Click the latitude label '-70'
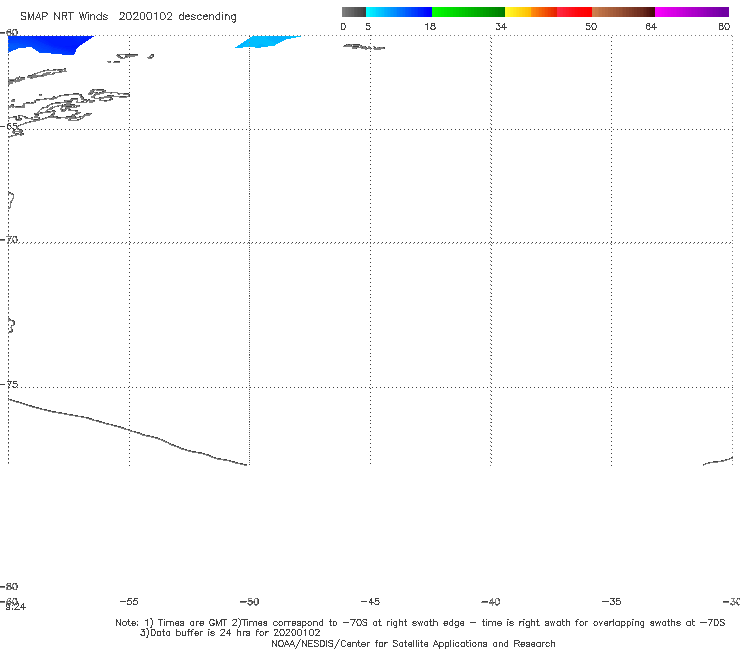The height and width of the screenshot is (650, 740). (x=9, y=239)
